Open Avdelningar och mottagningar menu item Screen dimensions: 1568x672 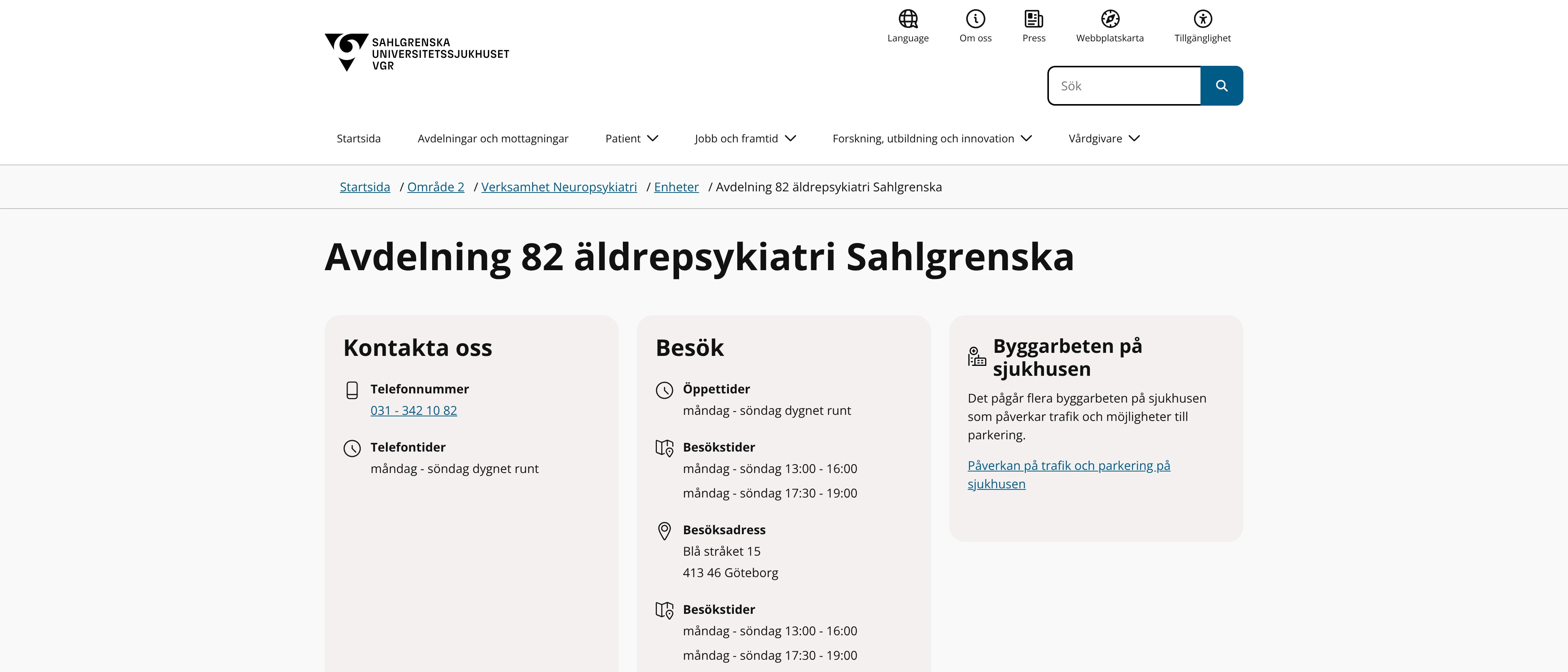point(493,138)
